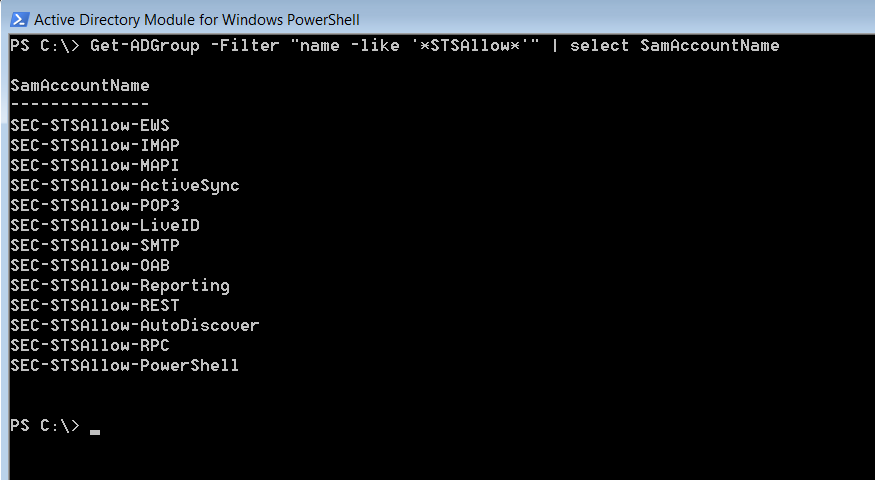Click the Active Directory Module window title

196,20
